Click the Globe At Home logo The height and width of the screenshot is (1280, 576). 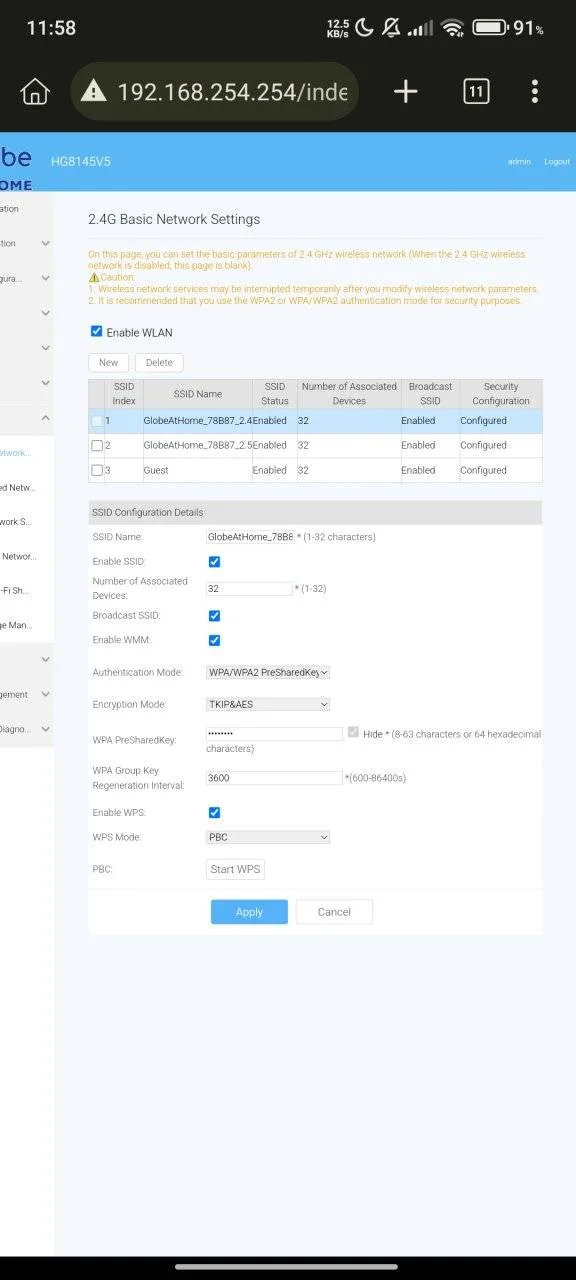click(x=16, y=167)
